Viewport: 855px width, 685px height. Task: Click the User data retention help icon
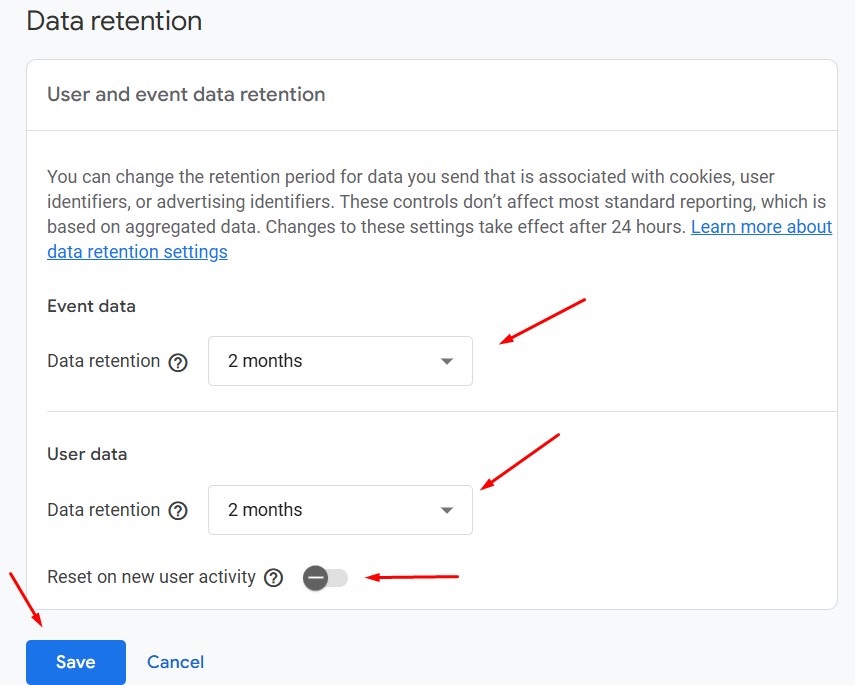(x=178, y=510)
